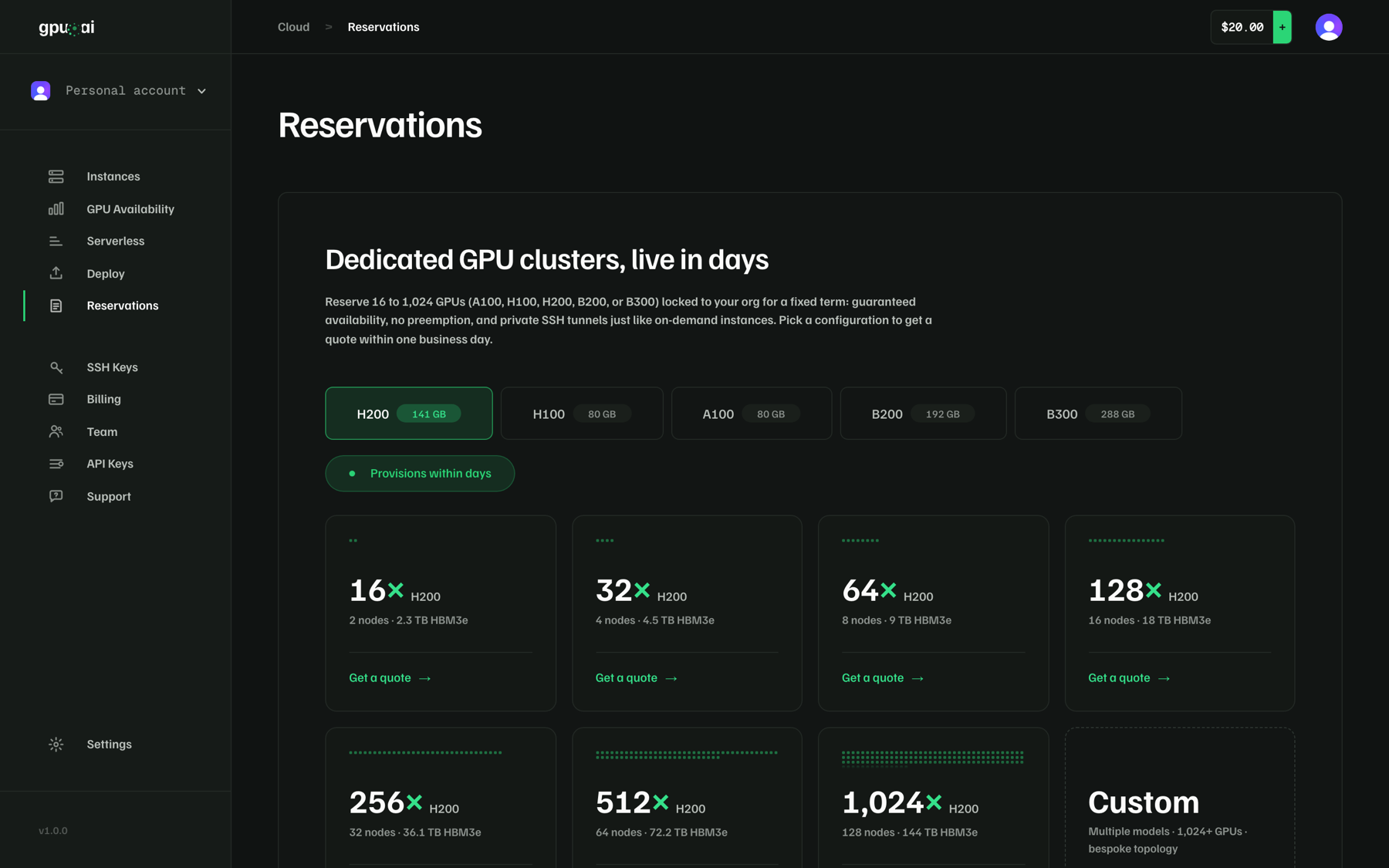Viewport: 1389px width, 868px height.
Task: Click the SSH Keys key icon
Action: tap(56, 367)
